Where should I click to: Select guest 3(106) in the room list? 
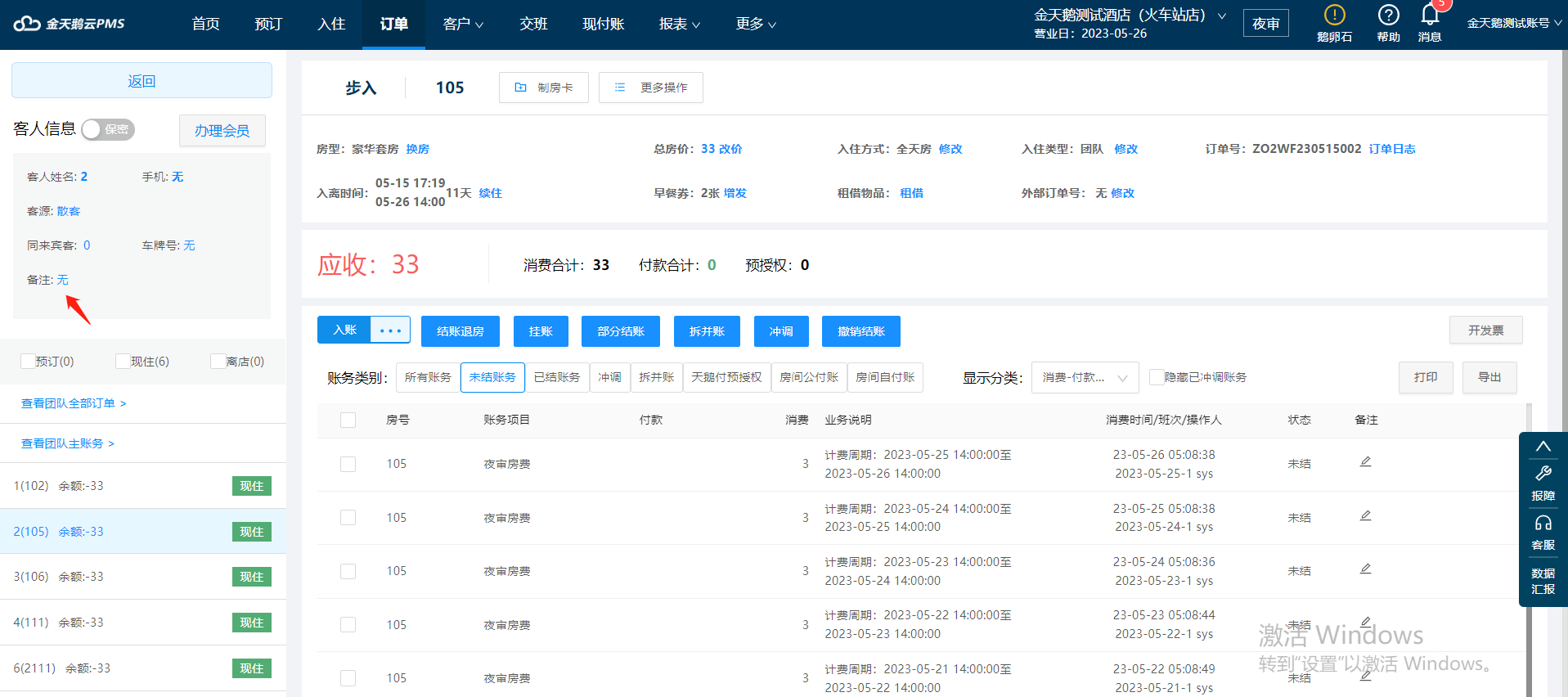click(143, 577)
